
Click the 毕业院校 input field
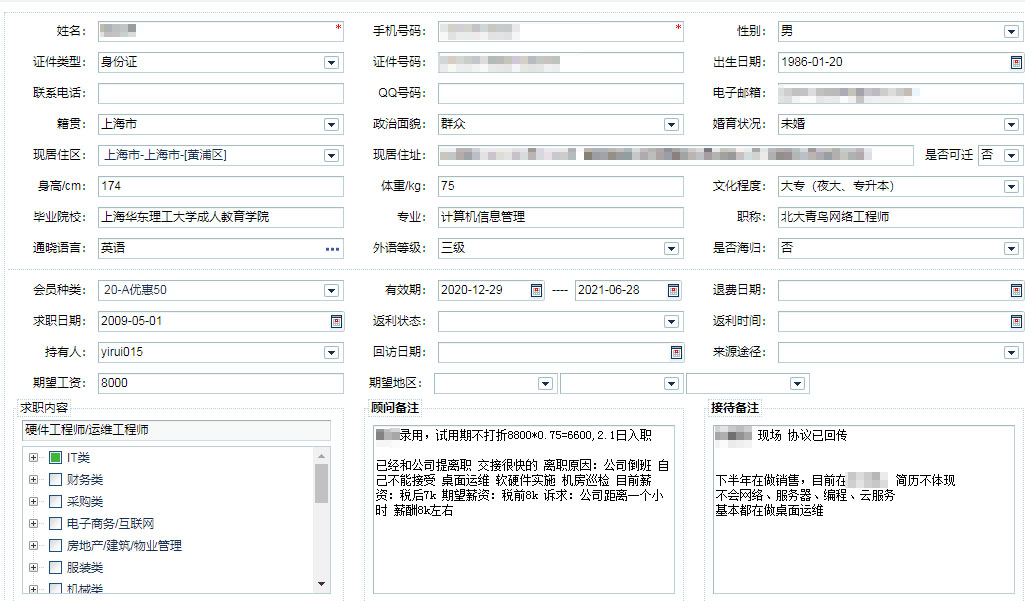coord(221,217)
